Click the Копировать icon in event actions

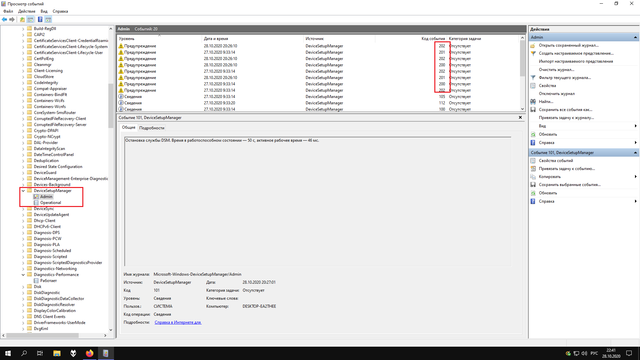pyautogui.click(x=533, y=177)
